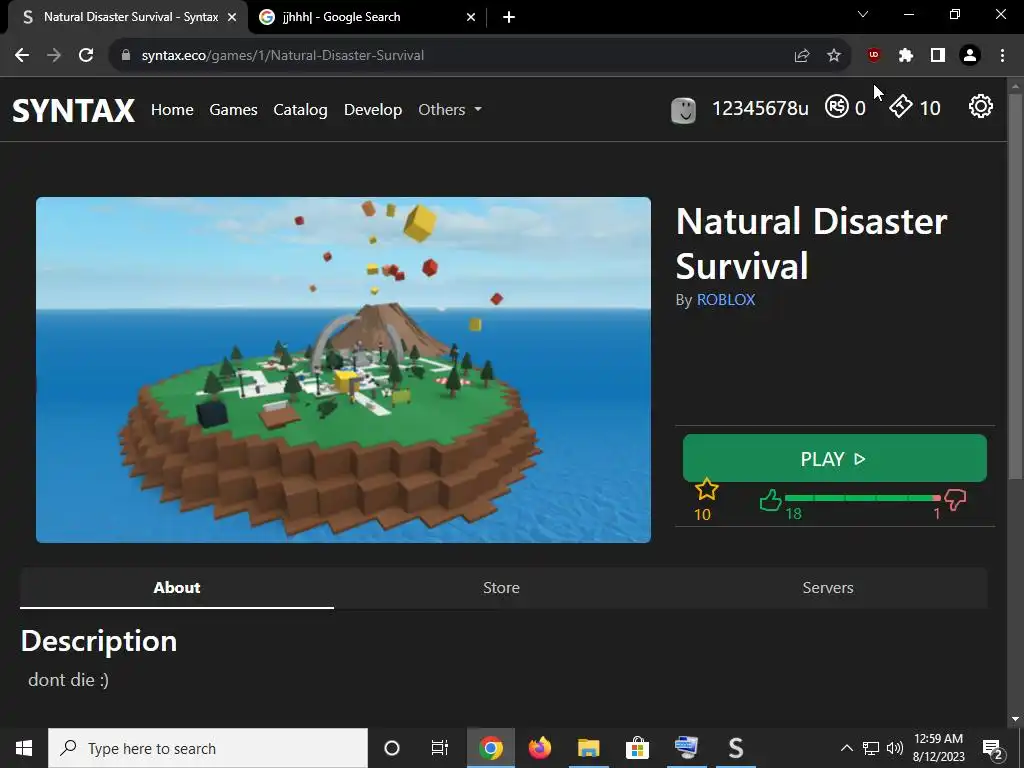
Task: Close the Google Search tab
Action: point(471,17)
